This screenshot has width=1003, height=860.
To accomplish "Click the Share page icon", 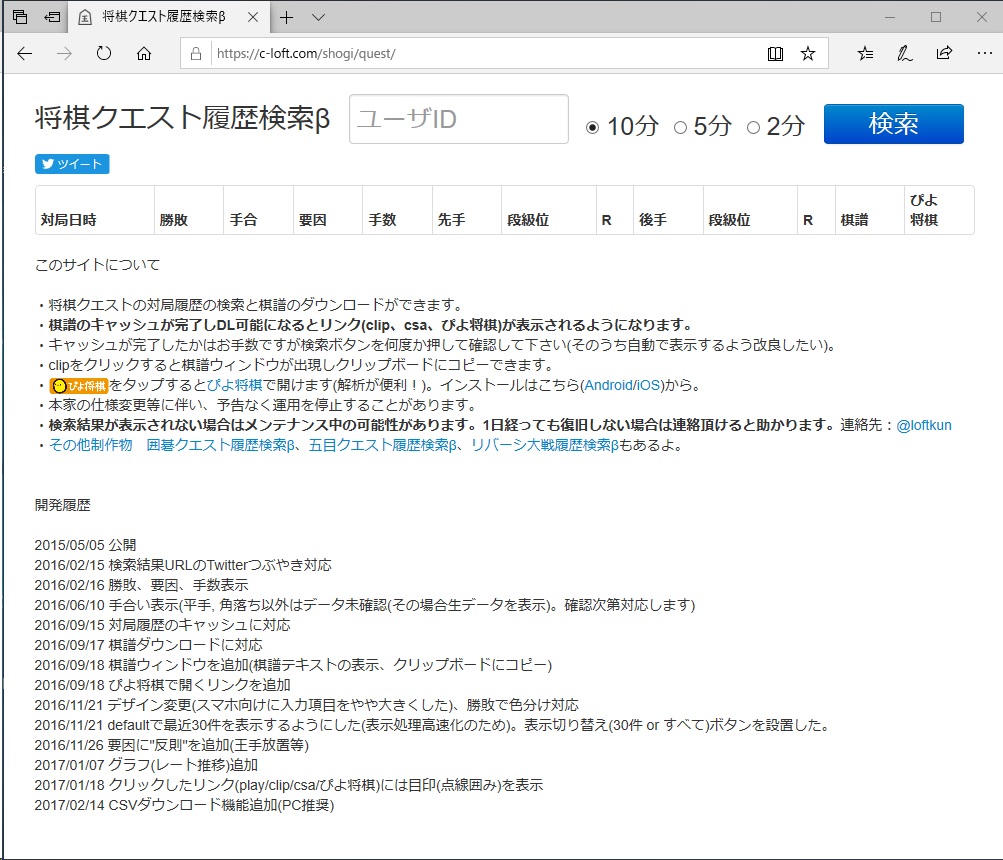I will (944, 54).
